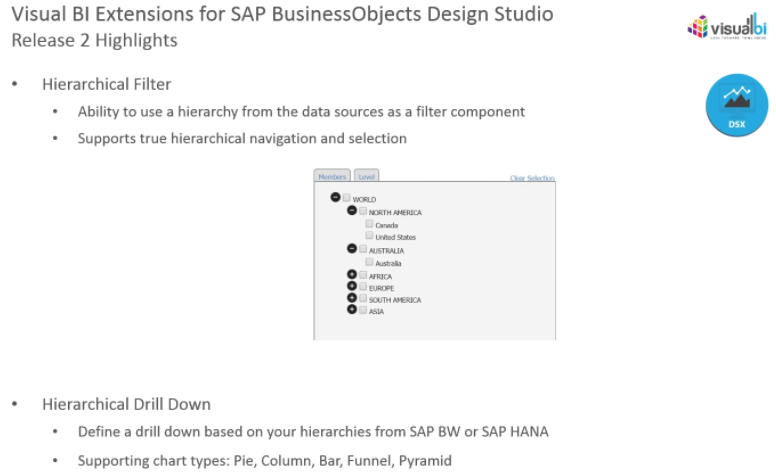The width and height of the screenshot is (776, 476).
Task: Open the Level tab
Action: (366, 176)
